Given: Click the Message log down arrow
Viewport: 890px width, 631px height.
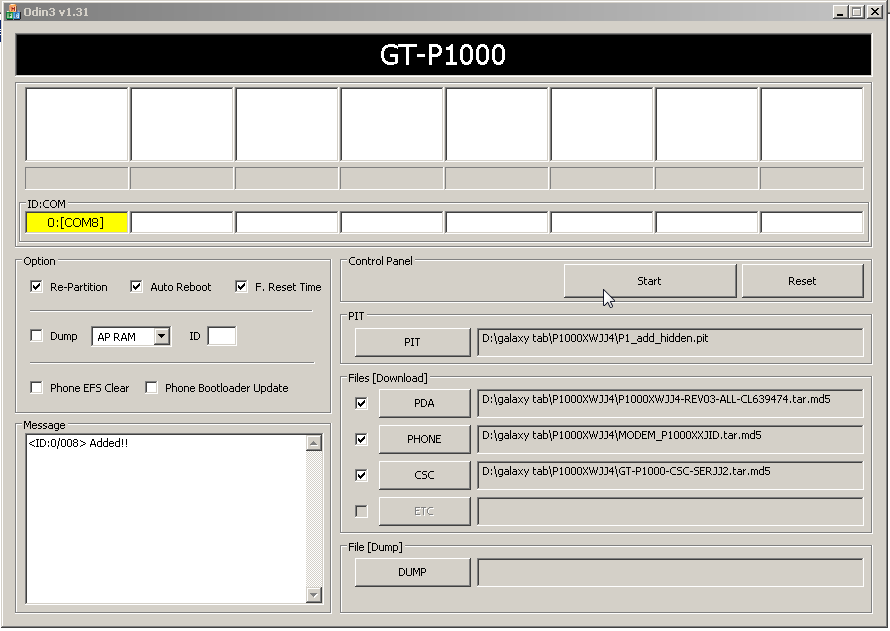Looking at the screenshot, I should click(314, 595).
